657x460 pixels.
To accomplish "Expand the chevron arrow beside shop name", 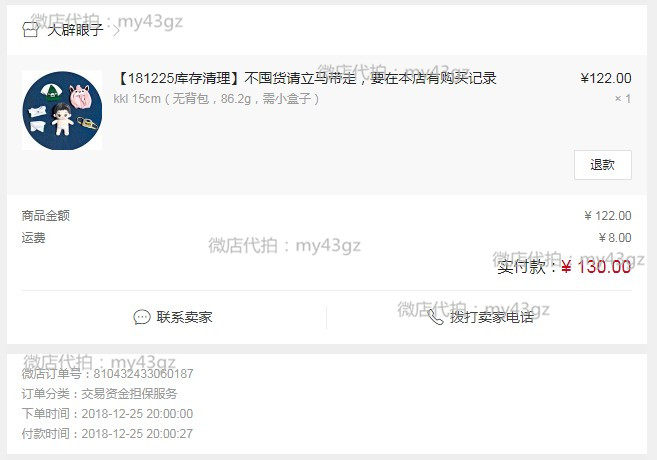I will click(x=116, y=31).
